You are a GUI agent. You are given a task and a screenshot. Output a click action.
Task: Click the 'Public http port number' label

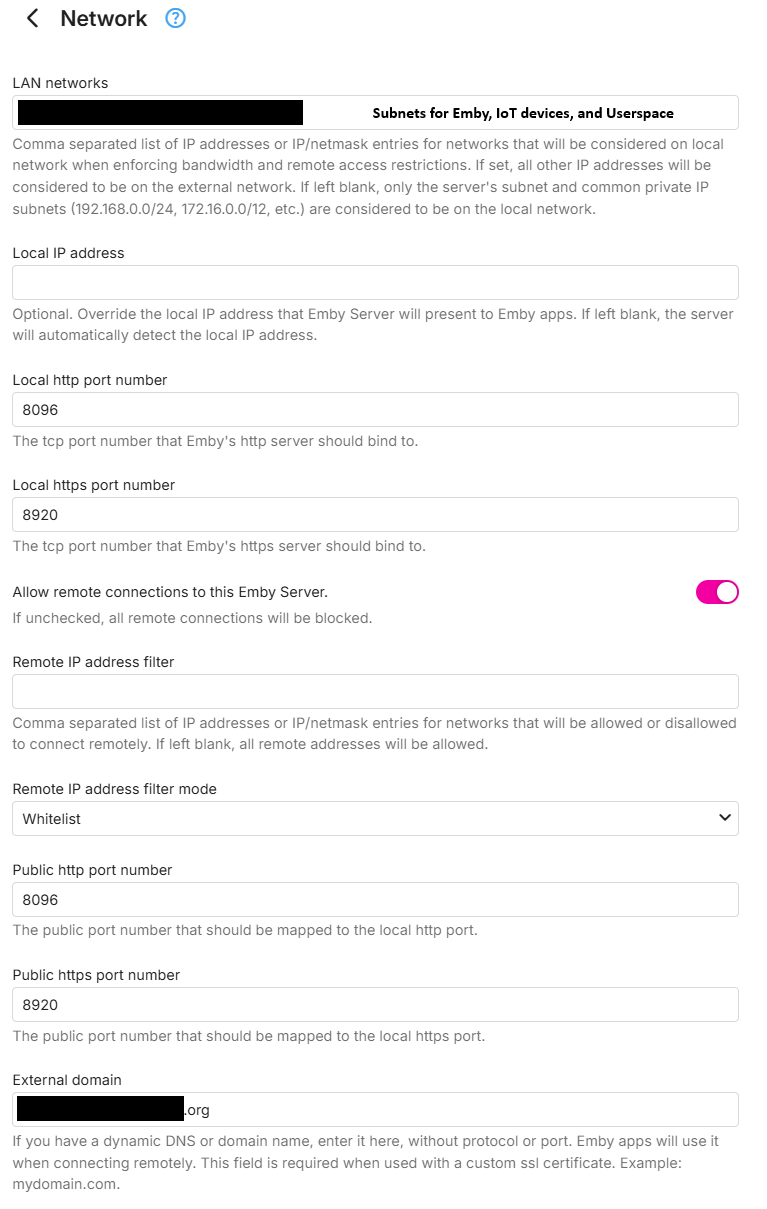pyautogui.click(x=92, y=870)
